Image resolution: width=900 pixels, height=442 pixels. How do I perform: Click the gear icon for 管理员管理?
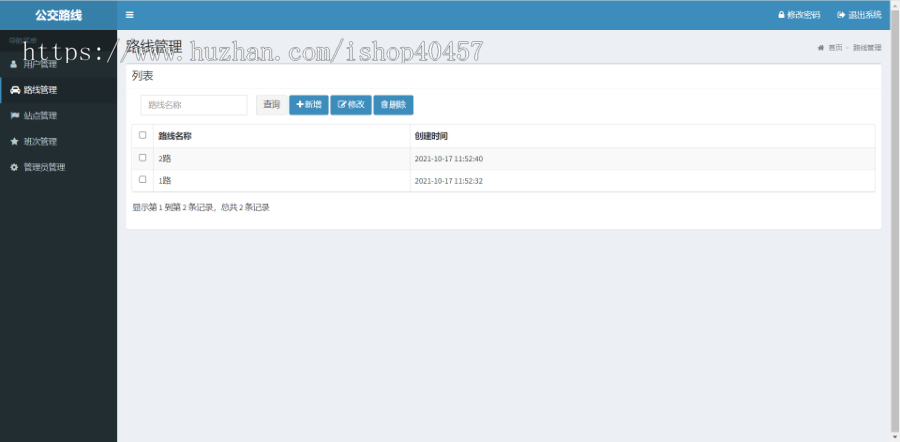click(15, 167)
